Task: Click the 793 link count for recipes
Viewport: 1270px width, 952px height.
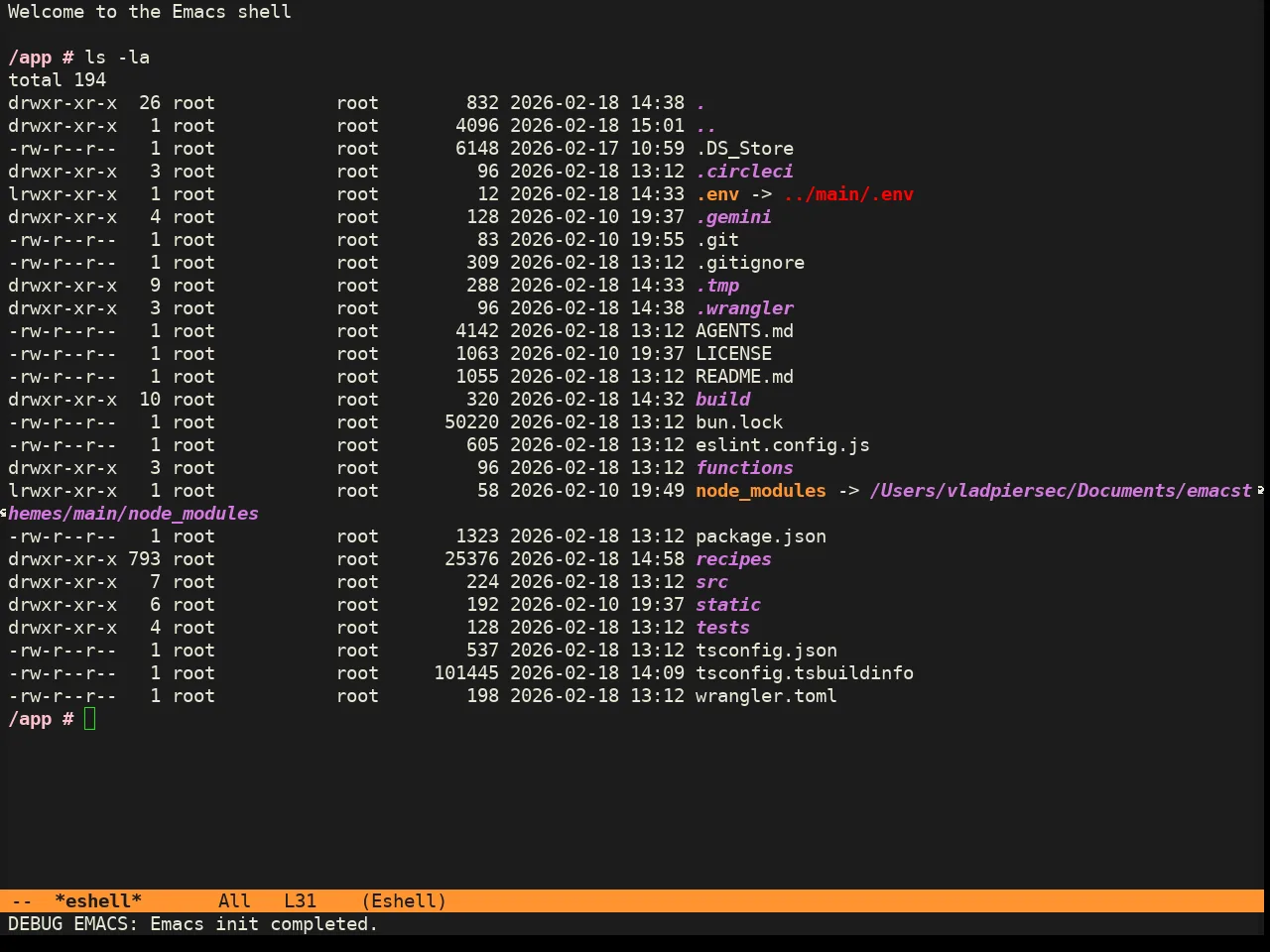Action: 144,559
